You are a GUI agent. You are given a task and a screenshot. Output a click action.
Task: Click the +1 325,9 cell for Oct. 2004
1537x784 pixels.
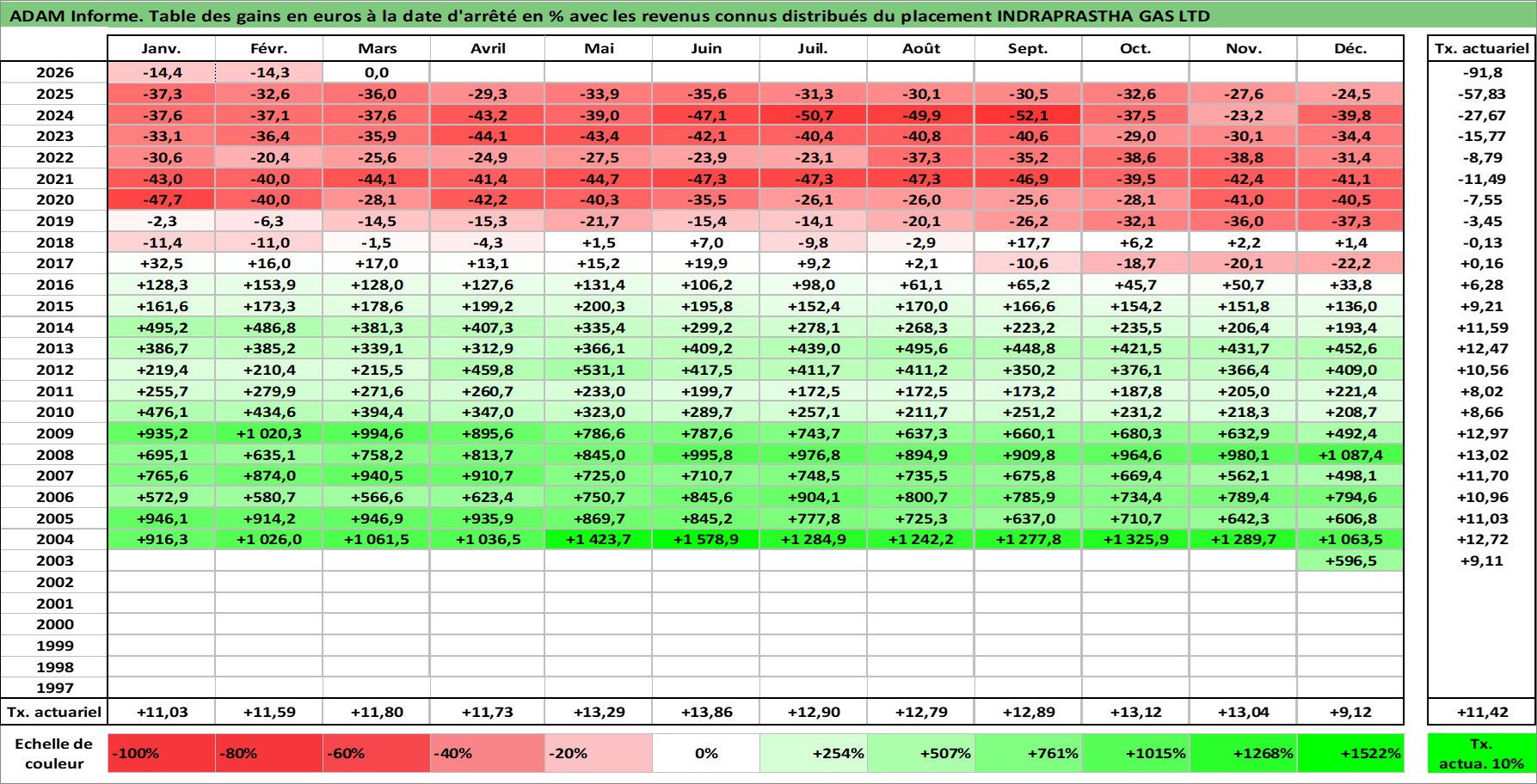point(1136,539)
